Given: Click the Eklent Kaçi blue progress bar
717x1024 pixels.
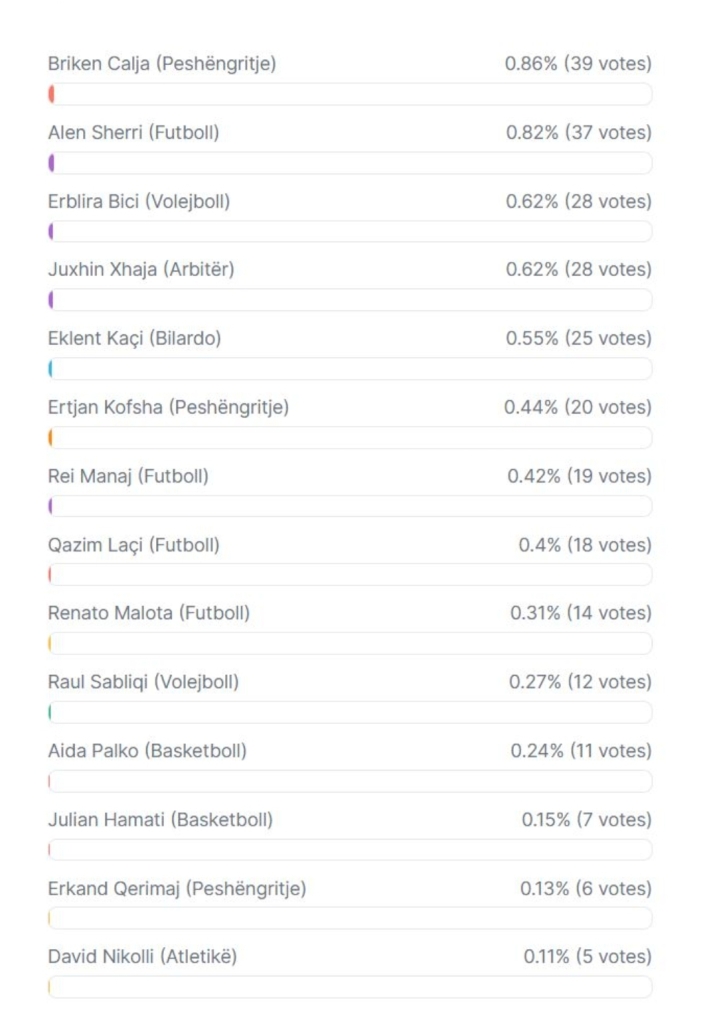Looking at the screenshot, I should [350, 369].
